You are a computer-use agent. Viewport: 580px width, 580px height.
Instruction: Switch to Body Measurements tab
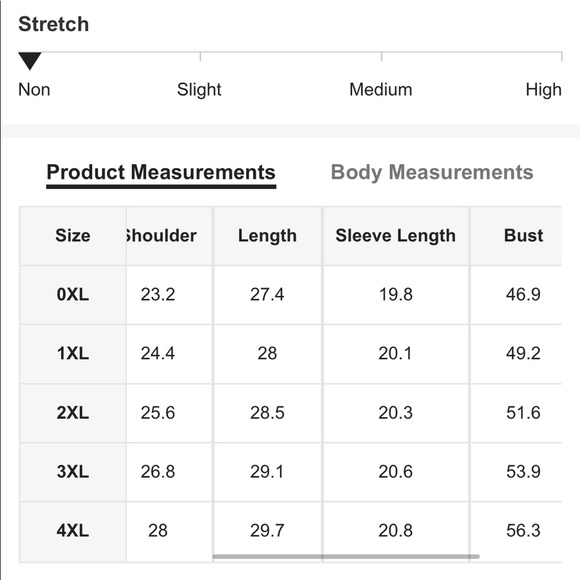tap(432, 172)
